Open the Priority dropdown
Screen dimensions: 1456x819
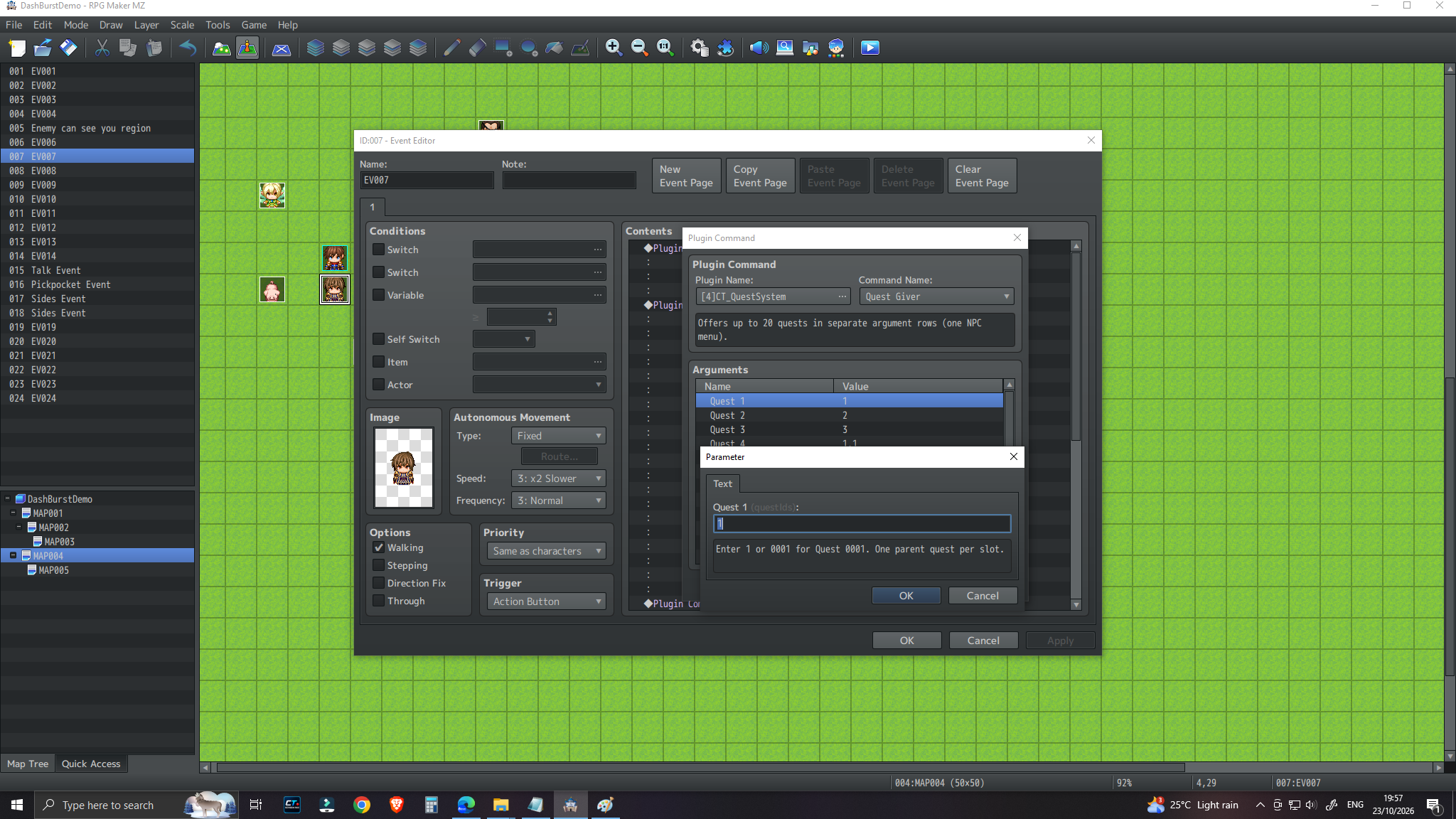[546, 551]
